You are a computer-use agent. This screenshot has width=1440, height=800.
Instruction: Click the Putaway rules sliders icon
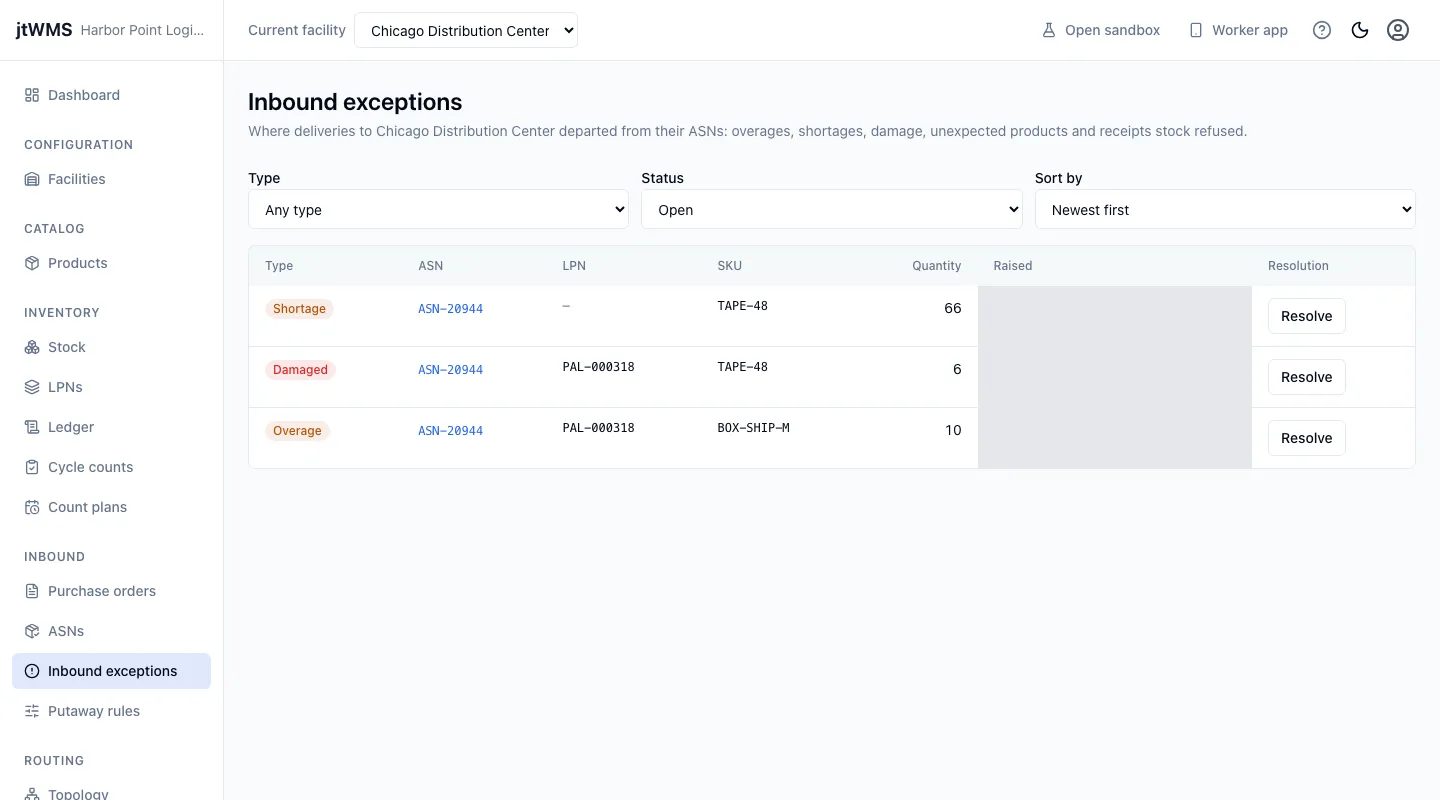click(32, 711)
